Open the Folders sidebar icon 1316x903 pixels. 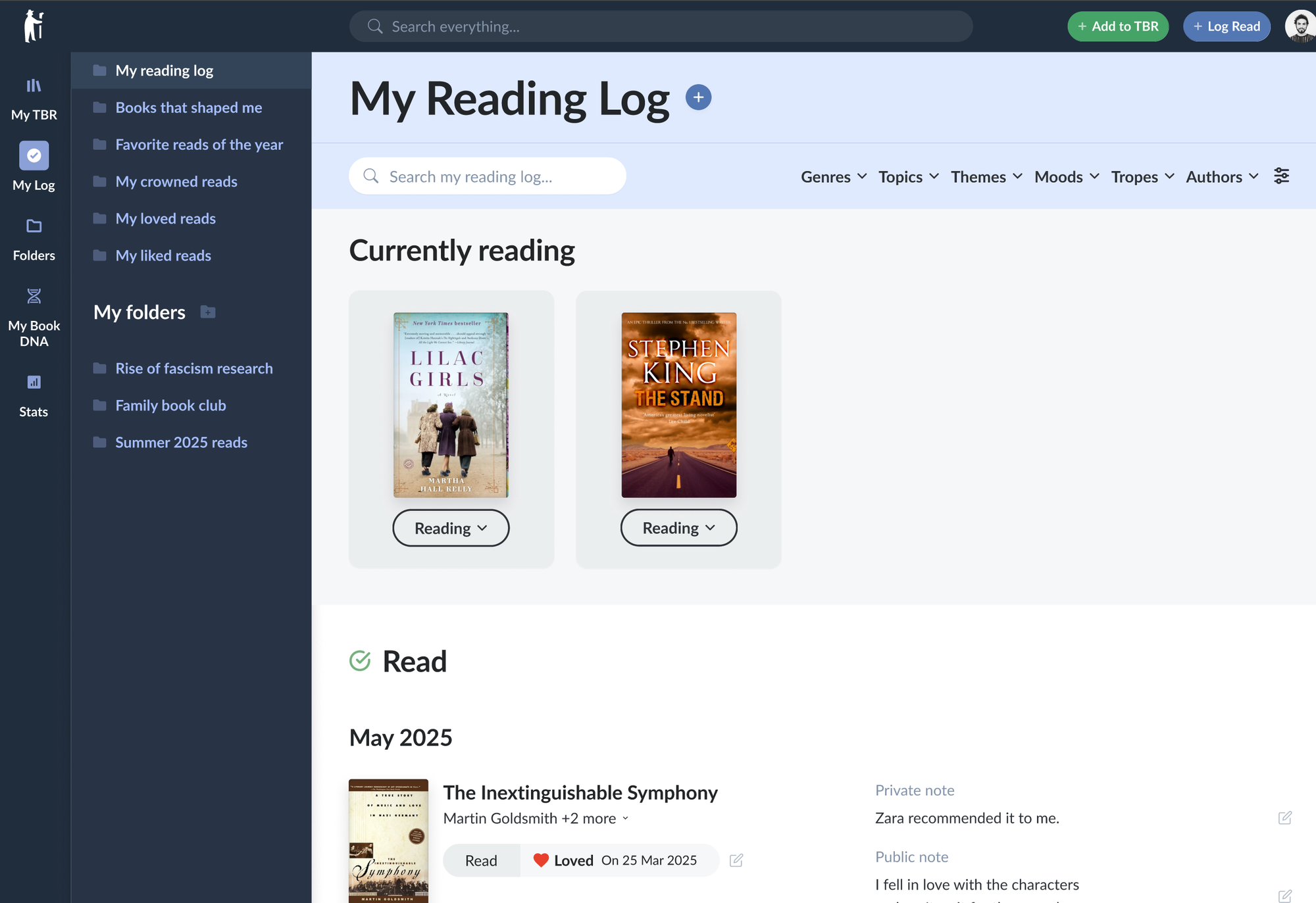34,226
